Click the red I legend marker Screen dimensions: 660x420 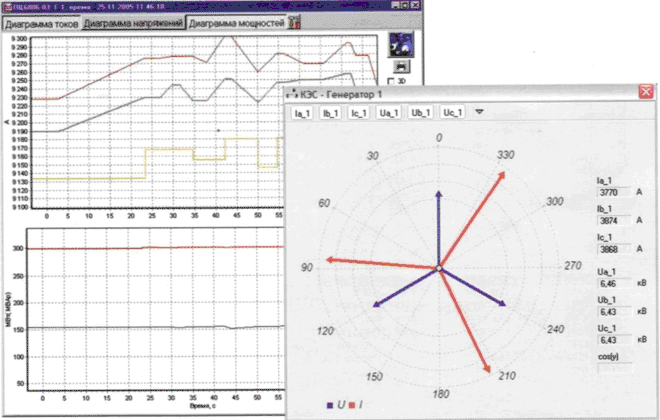click(x=352, y=404)
